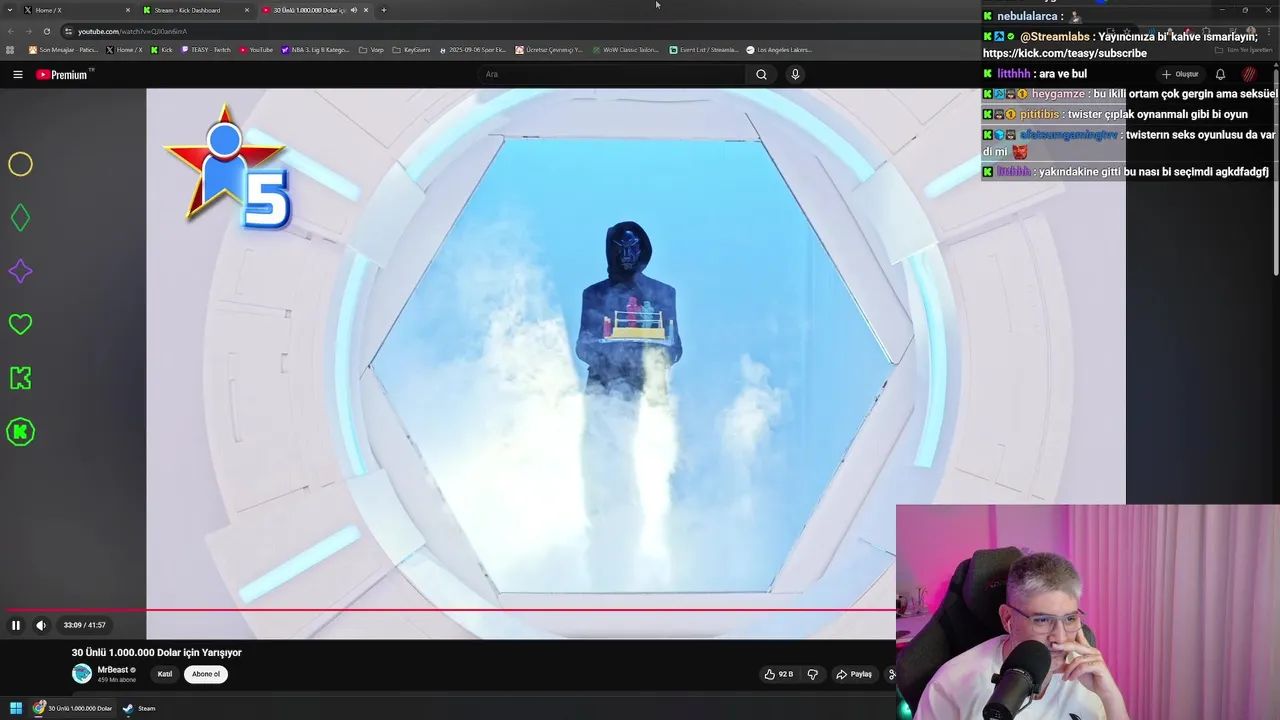Expand the Vorp bookmark folder
Viewport: 1280px width, 720px height.
371,50
